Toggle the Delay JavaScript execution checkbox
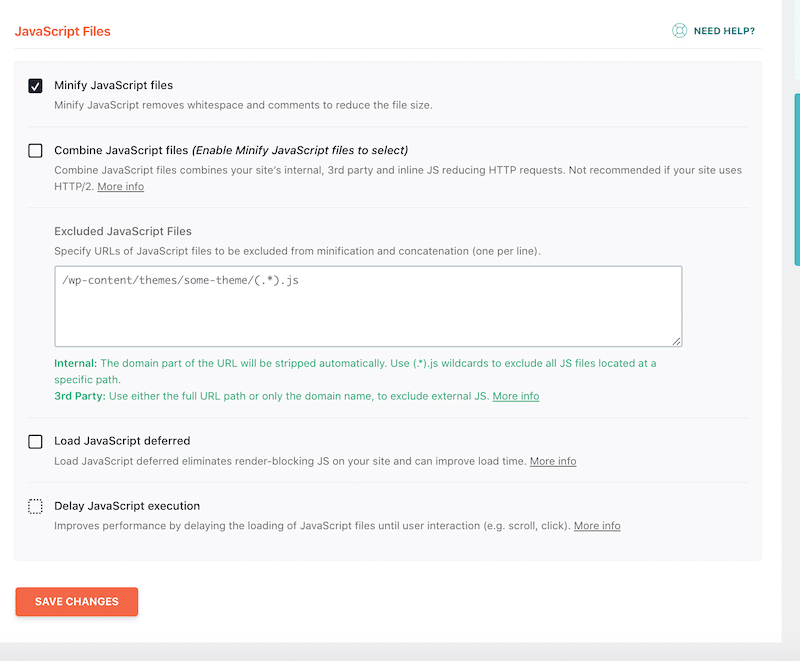 pos(36,506)
